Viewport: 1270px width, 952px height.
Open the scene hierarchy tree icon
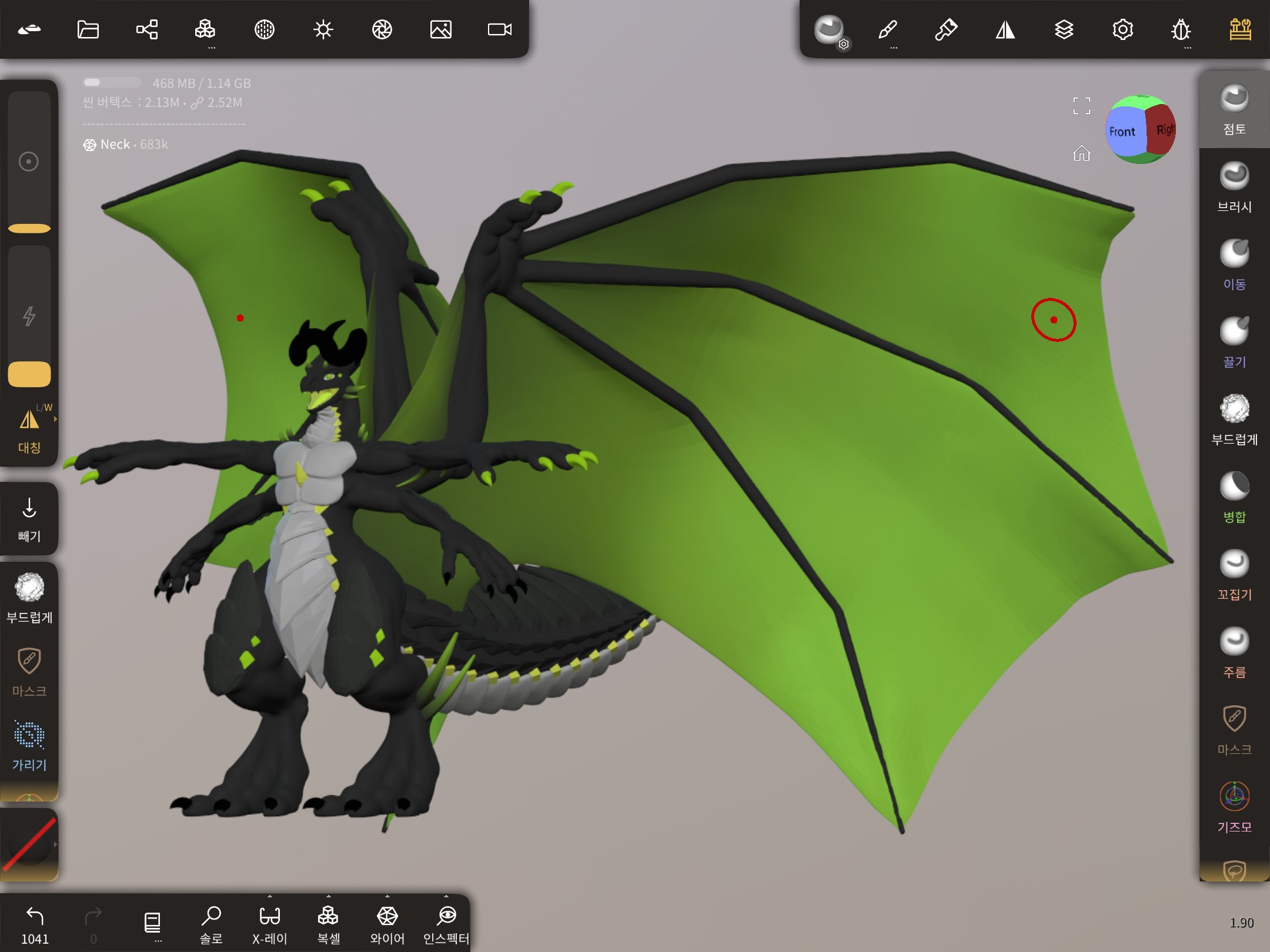(x=147, y=29)
